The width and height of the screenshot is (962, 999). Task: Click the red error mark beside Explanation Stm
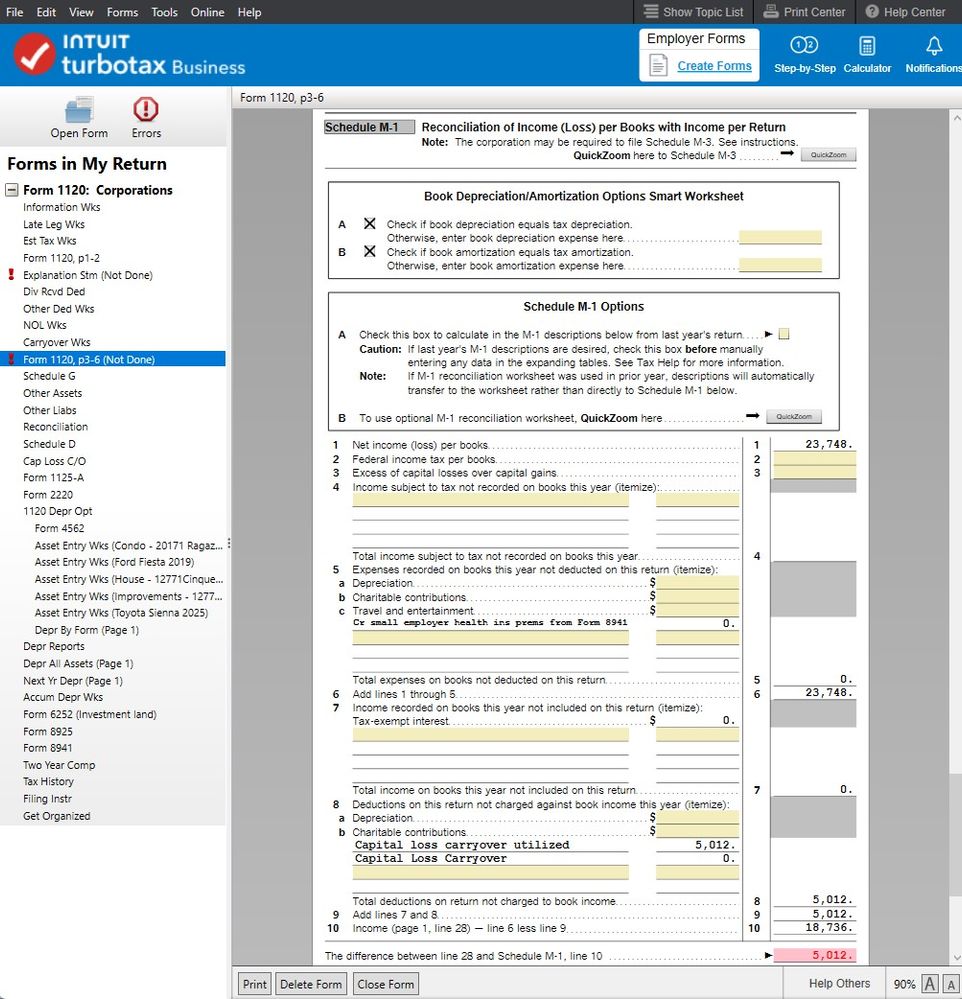point(11,275)
